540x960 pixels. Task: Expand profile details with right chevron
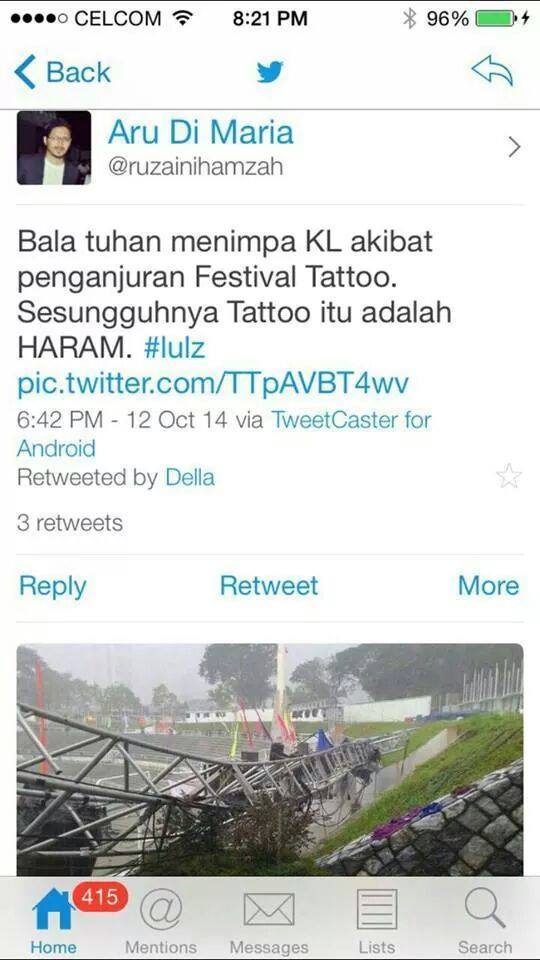coord(514,147)
